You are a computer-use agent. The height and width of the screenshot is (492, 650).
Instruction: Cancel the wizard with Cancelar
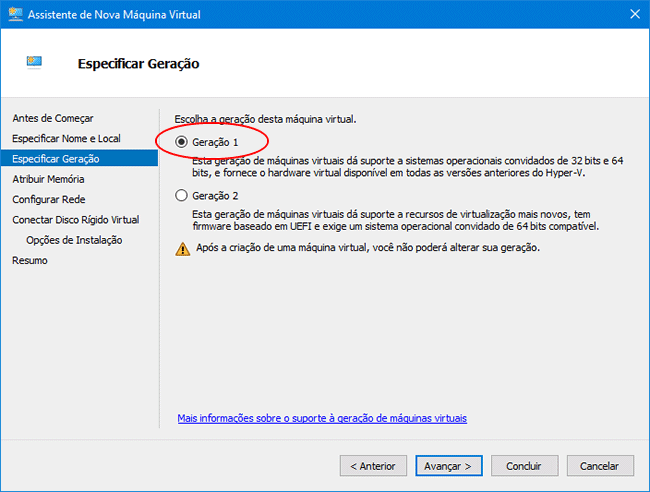tap(600, 466)
